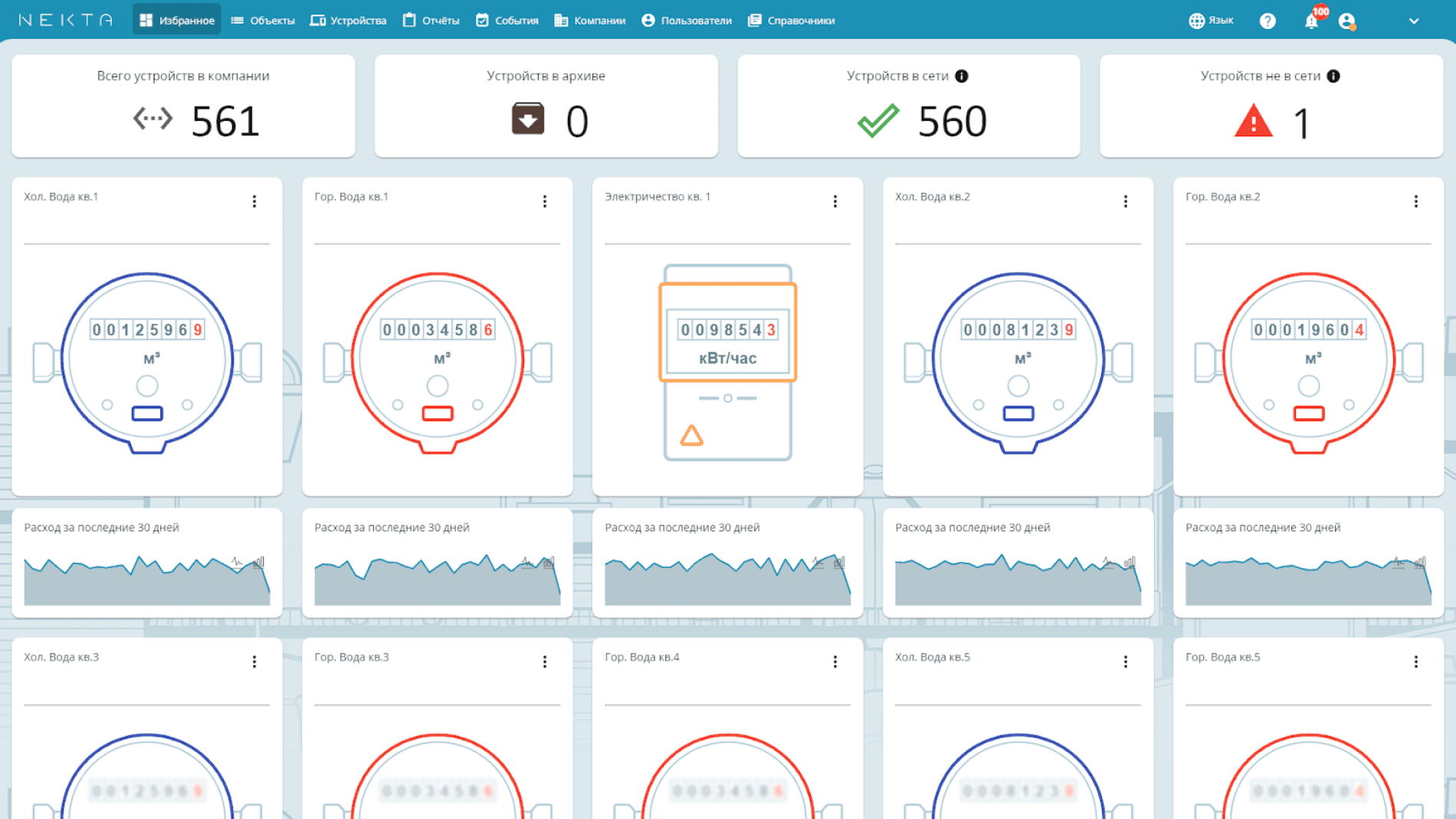This screenshot has height=819, width=1456.
Task: Open the Язык language selector
Action: 1211,21
